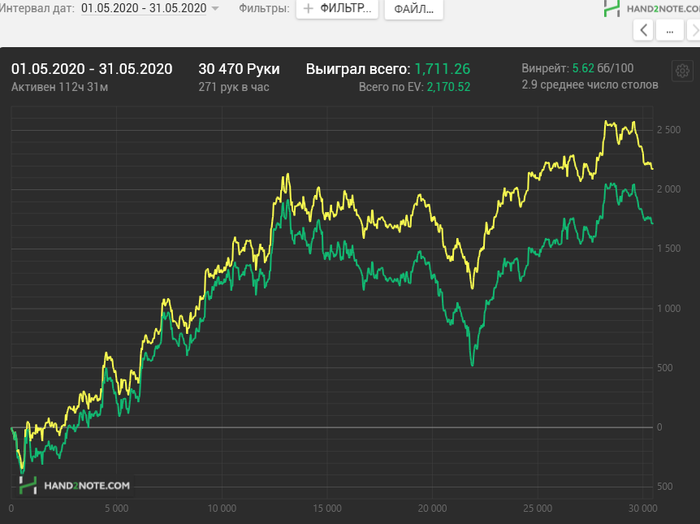Click the activity text Активен 112ч 31м

(x=60, y=87)
